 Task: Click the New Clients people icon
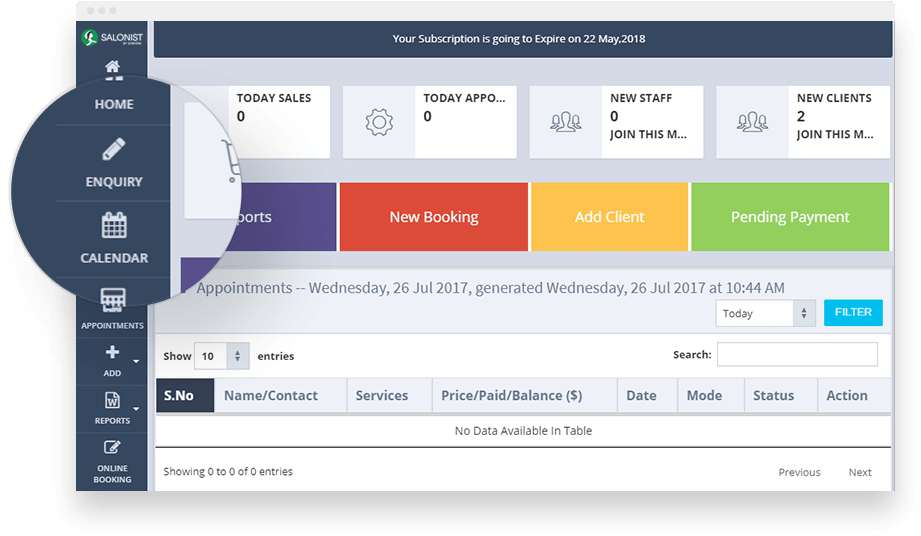(752, 122)
